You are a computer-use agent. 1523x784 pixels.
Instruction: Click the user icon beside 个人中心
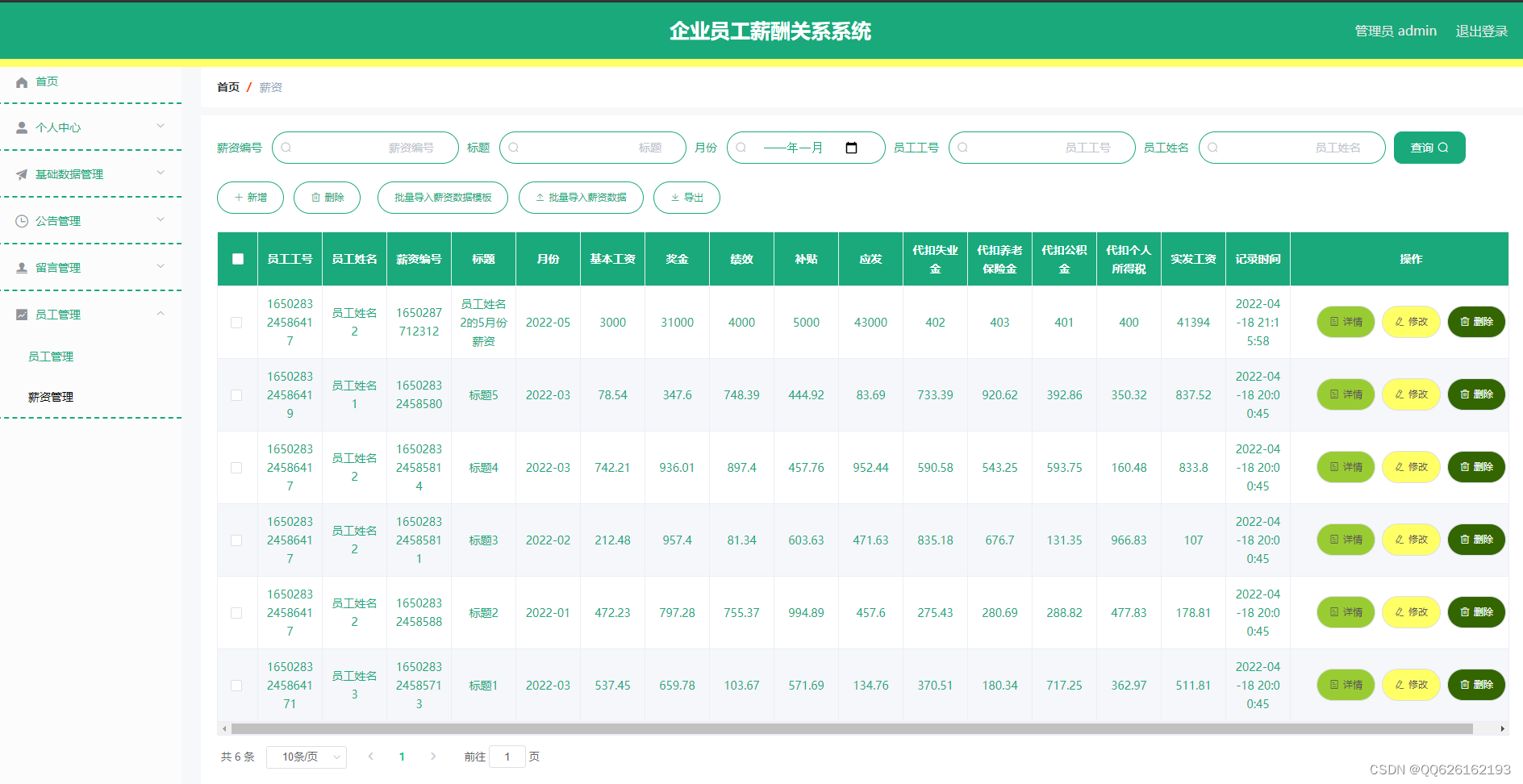[22, 127]
